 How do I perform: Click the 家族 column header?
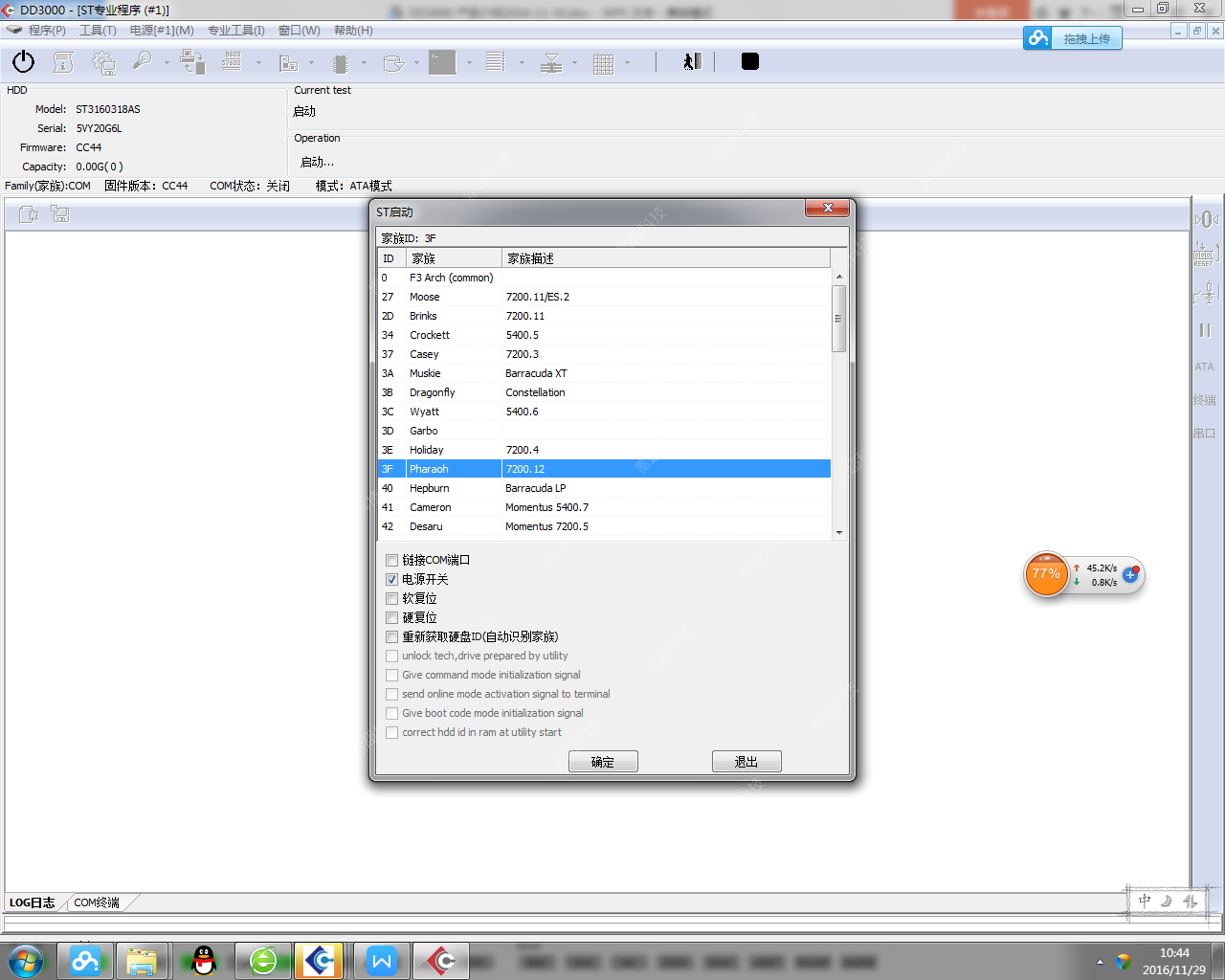coord(454,258)
